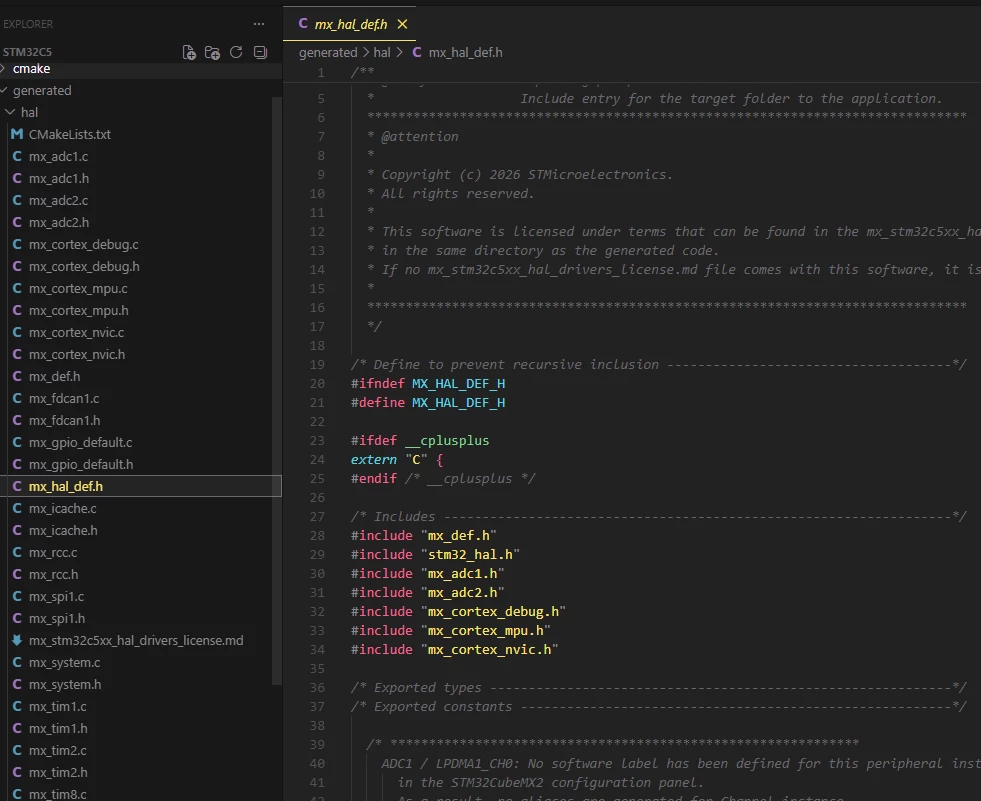Expand the cmake folder
Viewport: 981px width, 801px height.
point(141,69)
